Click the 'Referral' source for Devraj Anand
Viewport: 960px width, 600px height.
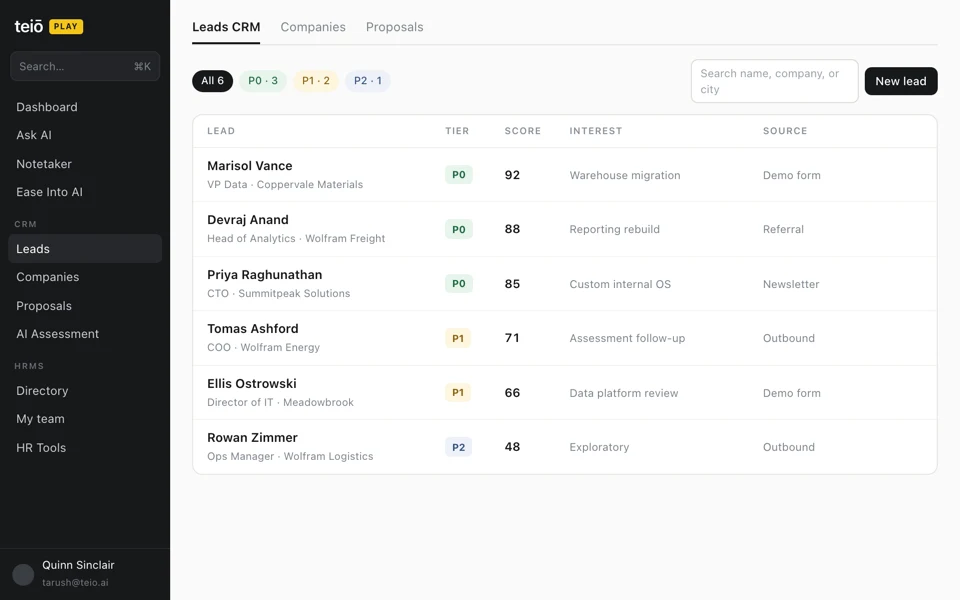(x=783, y=229)
